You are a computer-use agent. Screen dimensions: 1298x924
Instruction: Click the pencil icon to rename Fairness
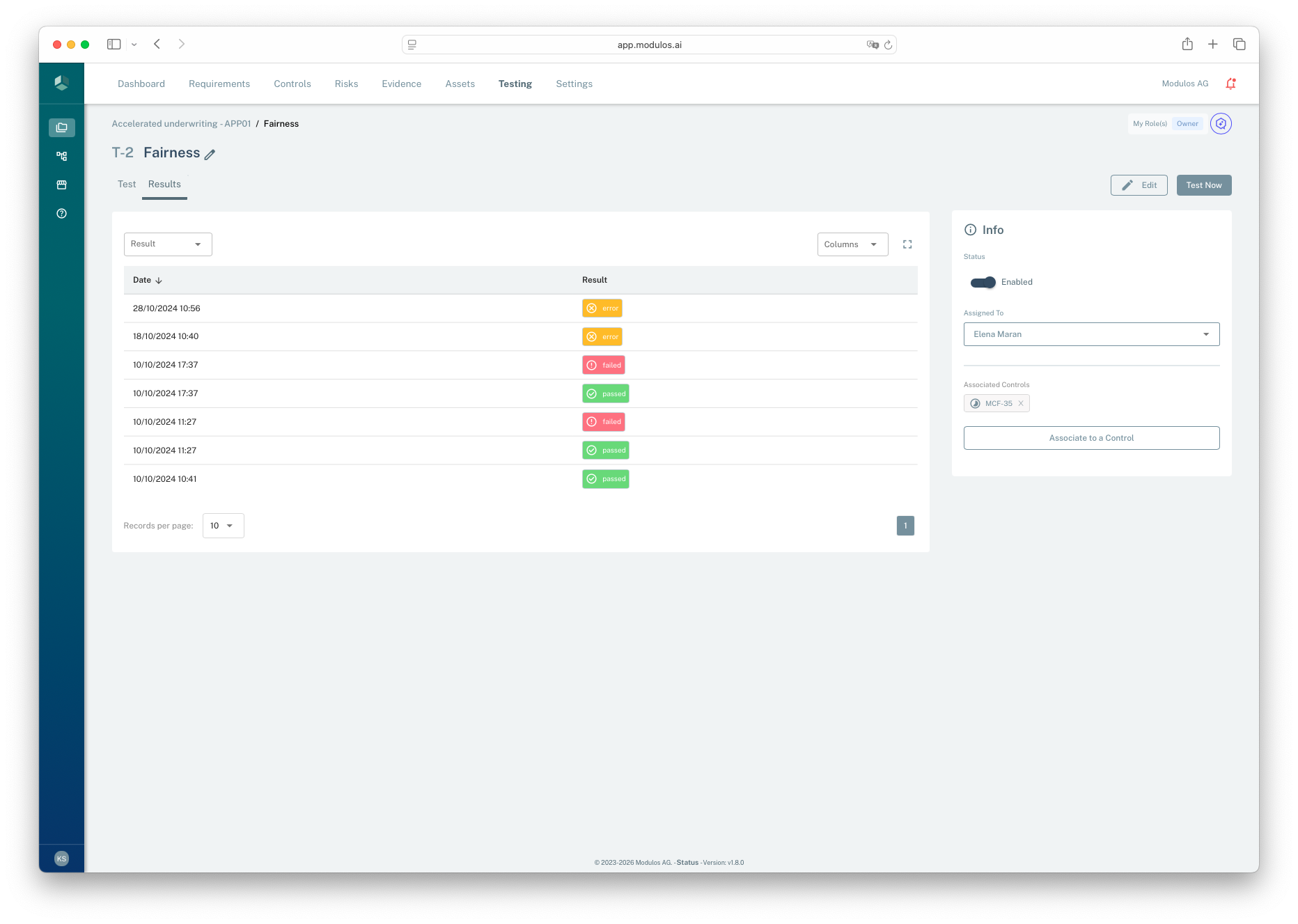[210, 154]
